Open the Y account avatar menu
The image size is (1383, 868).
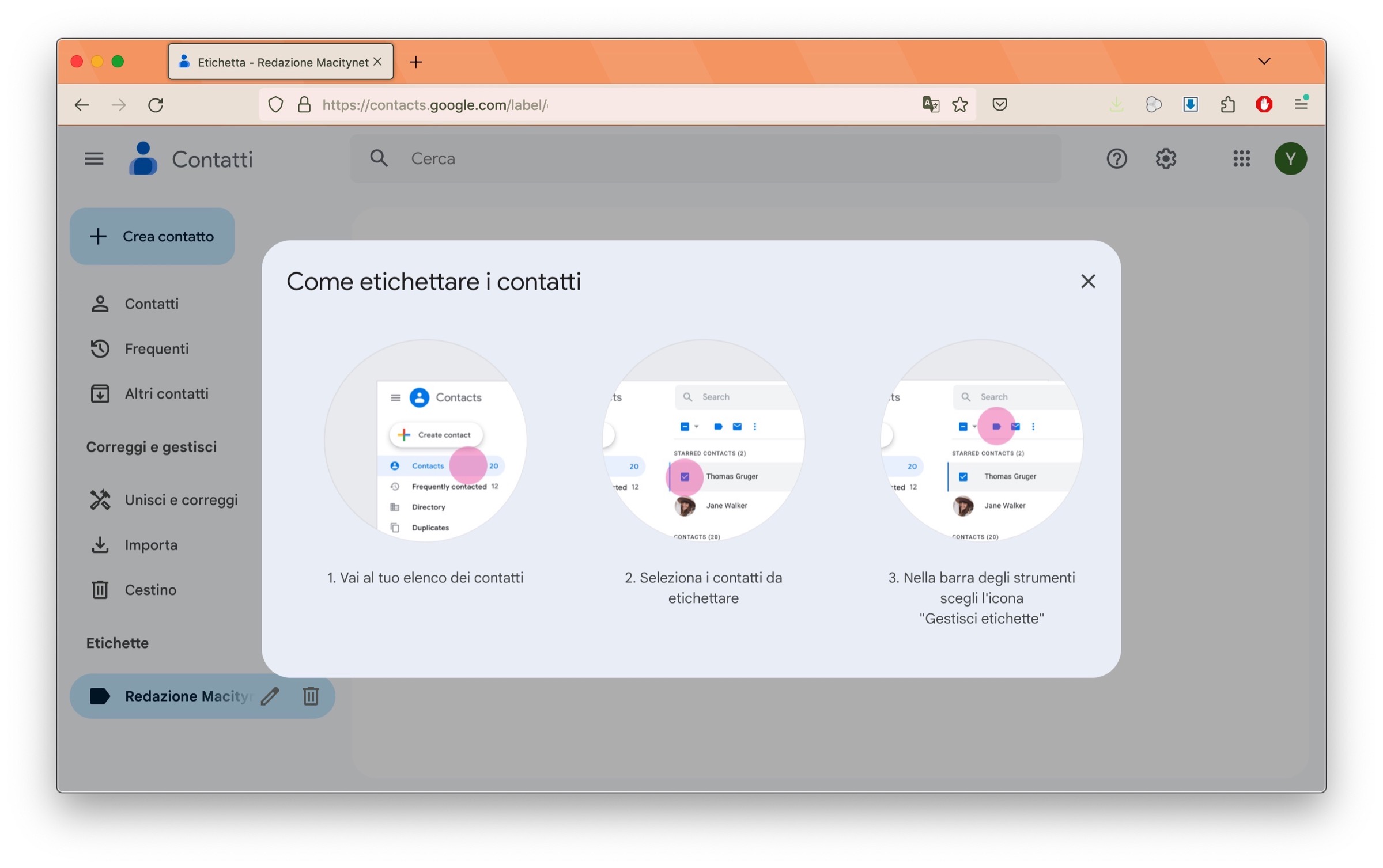(x=1290, y=158)
